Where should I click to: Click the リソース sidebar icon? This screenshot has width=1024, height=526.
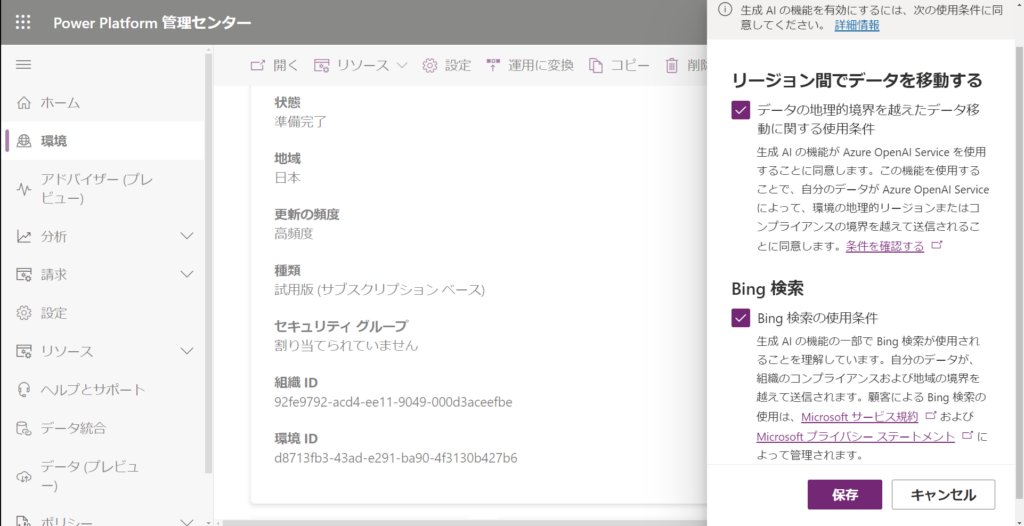[x=24, y=352]
